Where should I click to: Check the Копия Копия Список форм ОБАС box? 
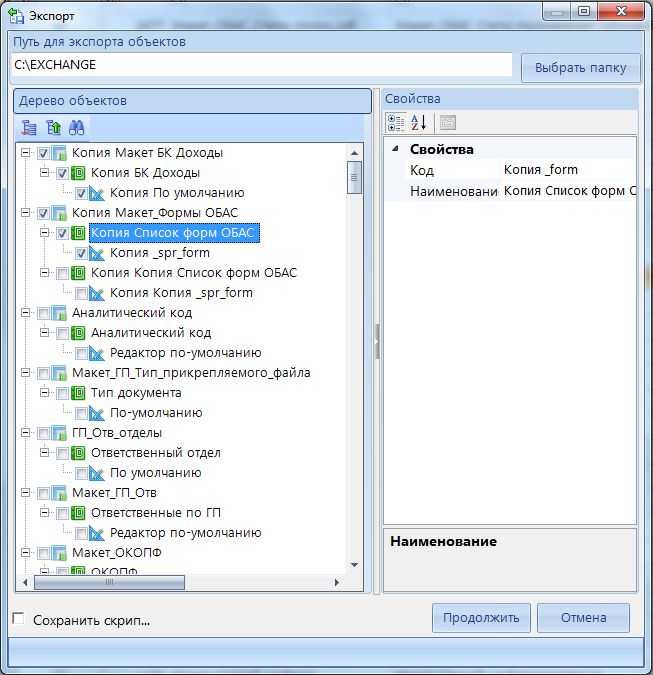(x=63, y=273)
